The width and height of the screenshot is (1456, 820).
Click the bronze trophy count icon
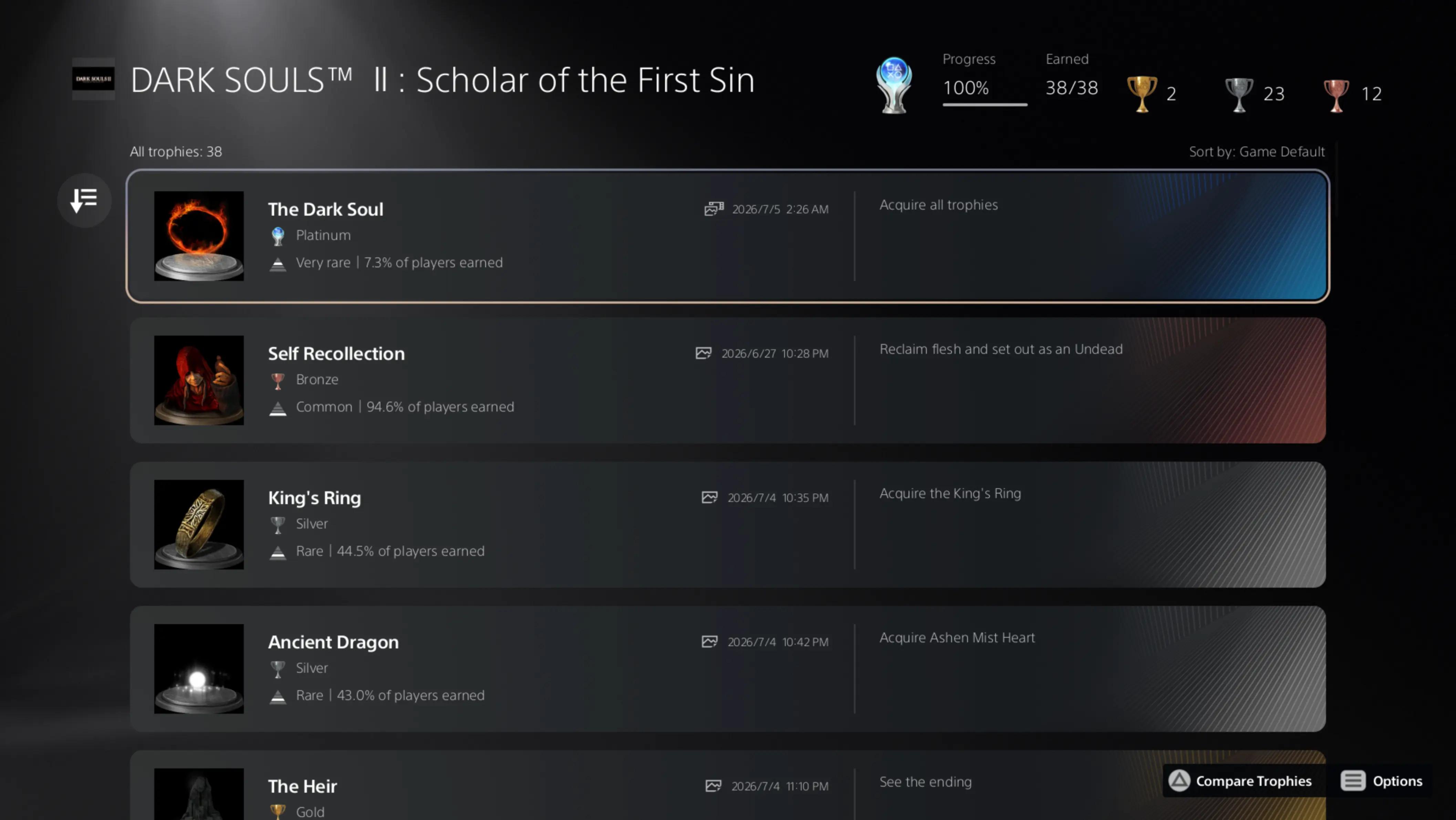coord(1337,94)
